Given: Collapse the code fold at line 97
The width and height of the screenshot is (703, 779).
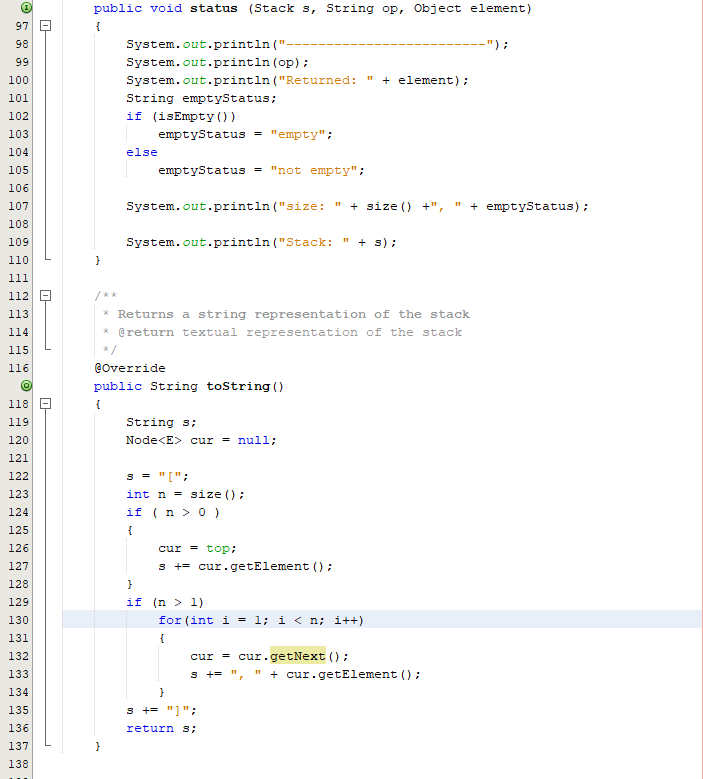Looking at the screenshot, I should [x=45, y=25].
